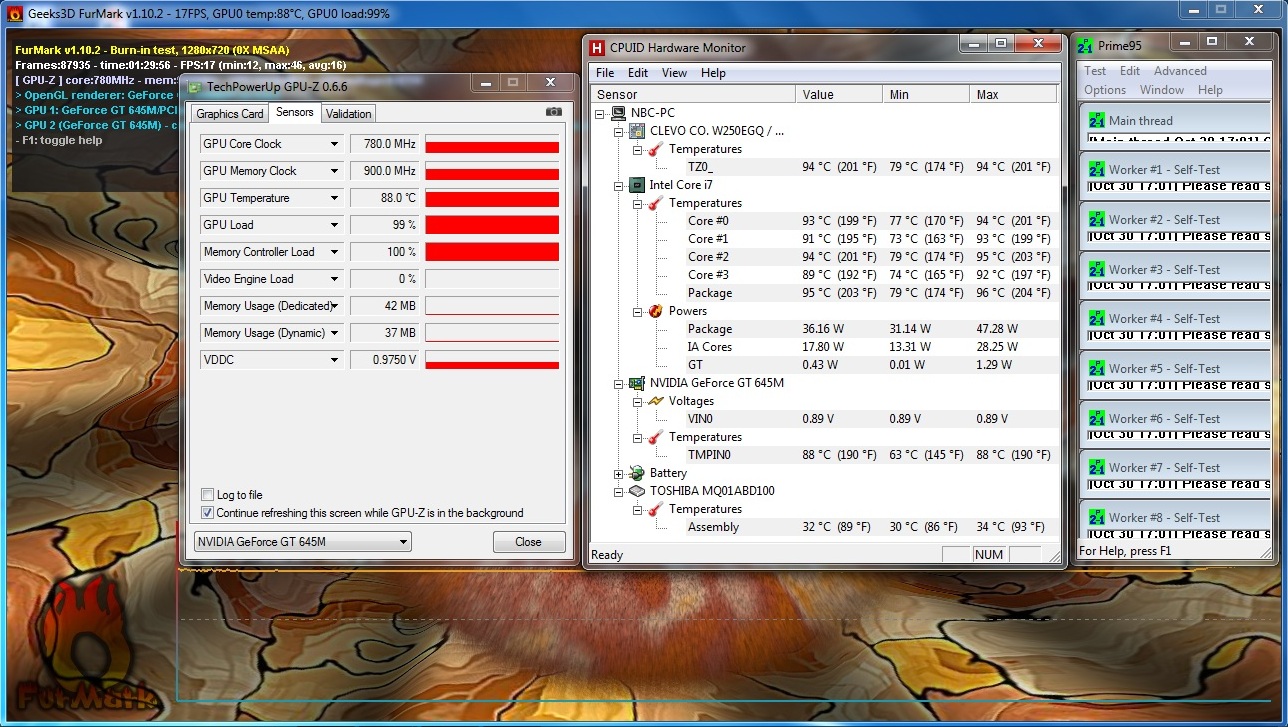
Task: Click the hard drive icon beside TOSHIBA MQ01ABD100
Action: coord(636,491)
